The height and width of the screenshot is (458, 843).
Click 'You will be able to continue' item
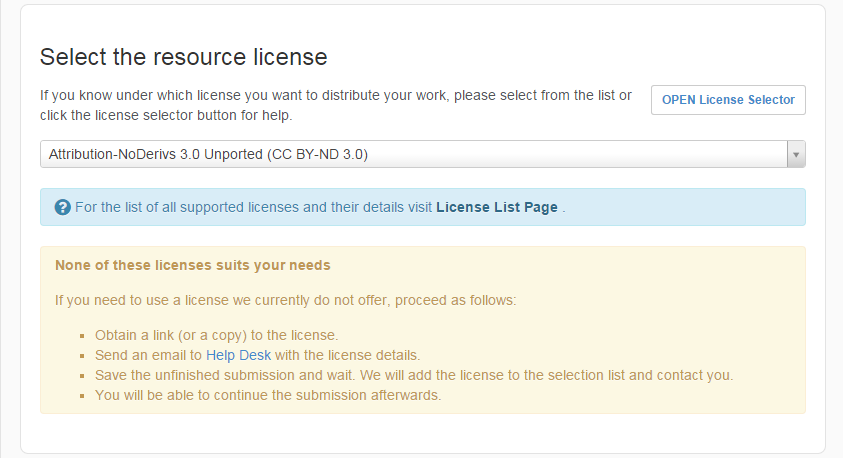pyautogui.click(x=267, y=395)
